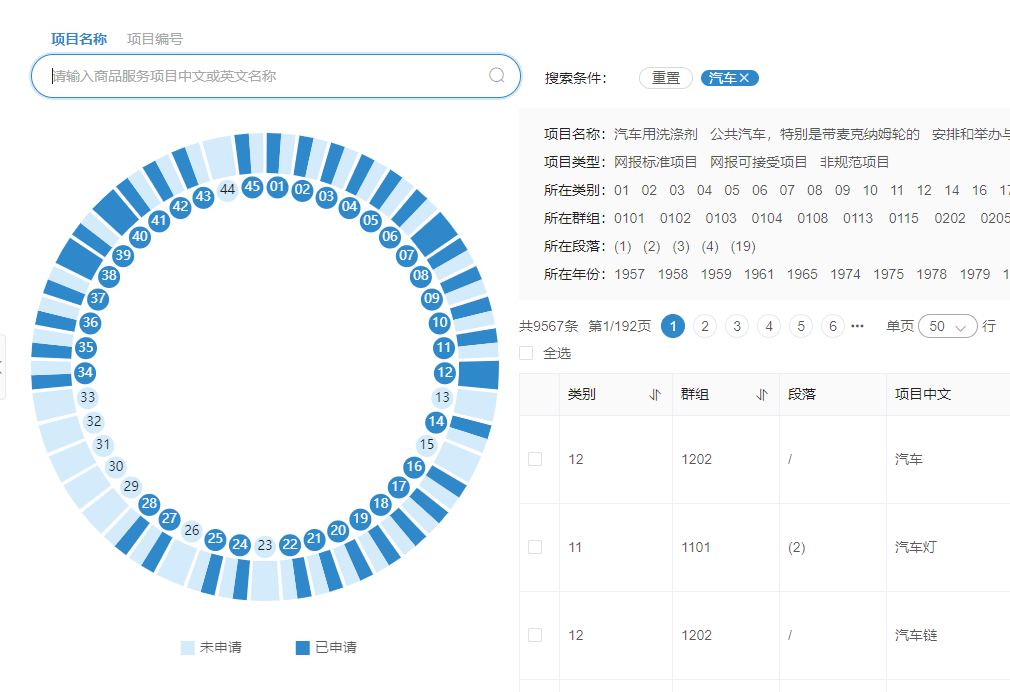The height and width of the screenshot is (692, 1010).
Task: Filter by year 1979
Action: pyautogui.click(x=975, y=274)
